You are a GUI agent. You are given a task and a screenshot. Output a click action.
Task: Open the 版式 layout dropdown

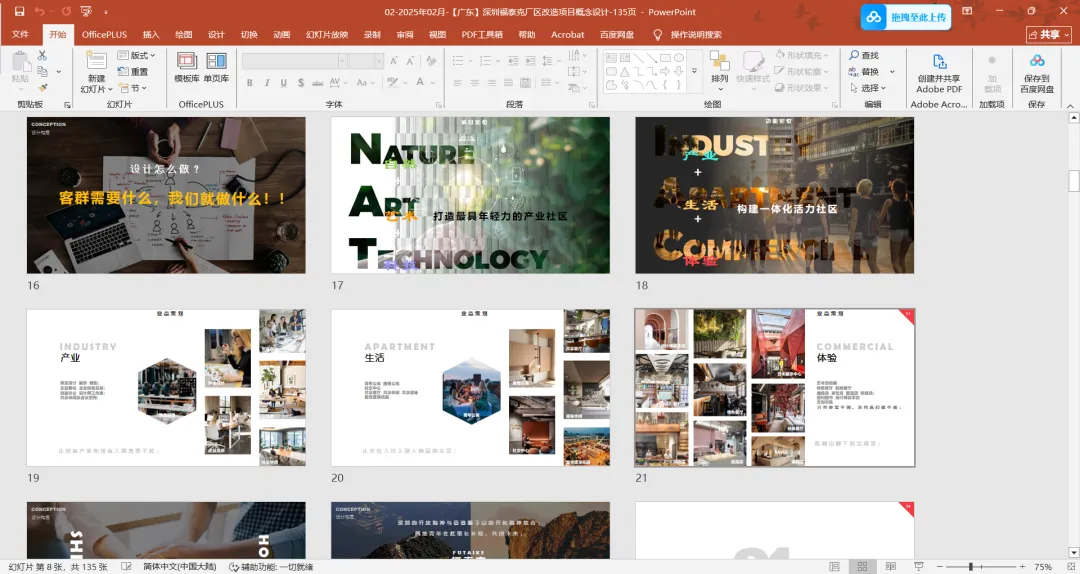136,55
